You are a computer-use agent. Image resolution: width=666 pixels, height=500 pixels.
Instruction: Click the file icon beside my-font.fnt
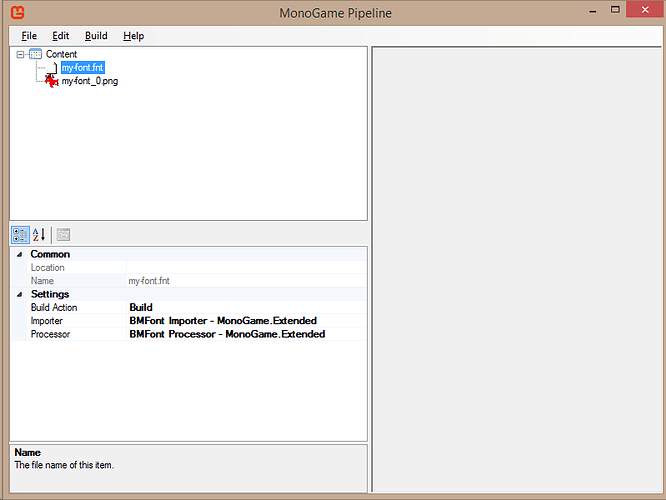[x=52, y=68]
